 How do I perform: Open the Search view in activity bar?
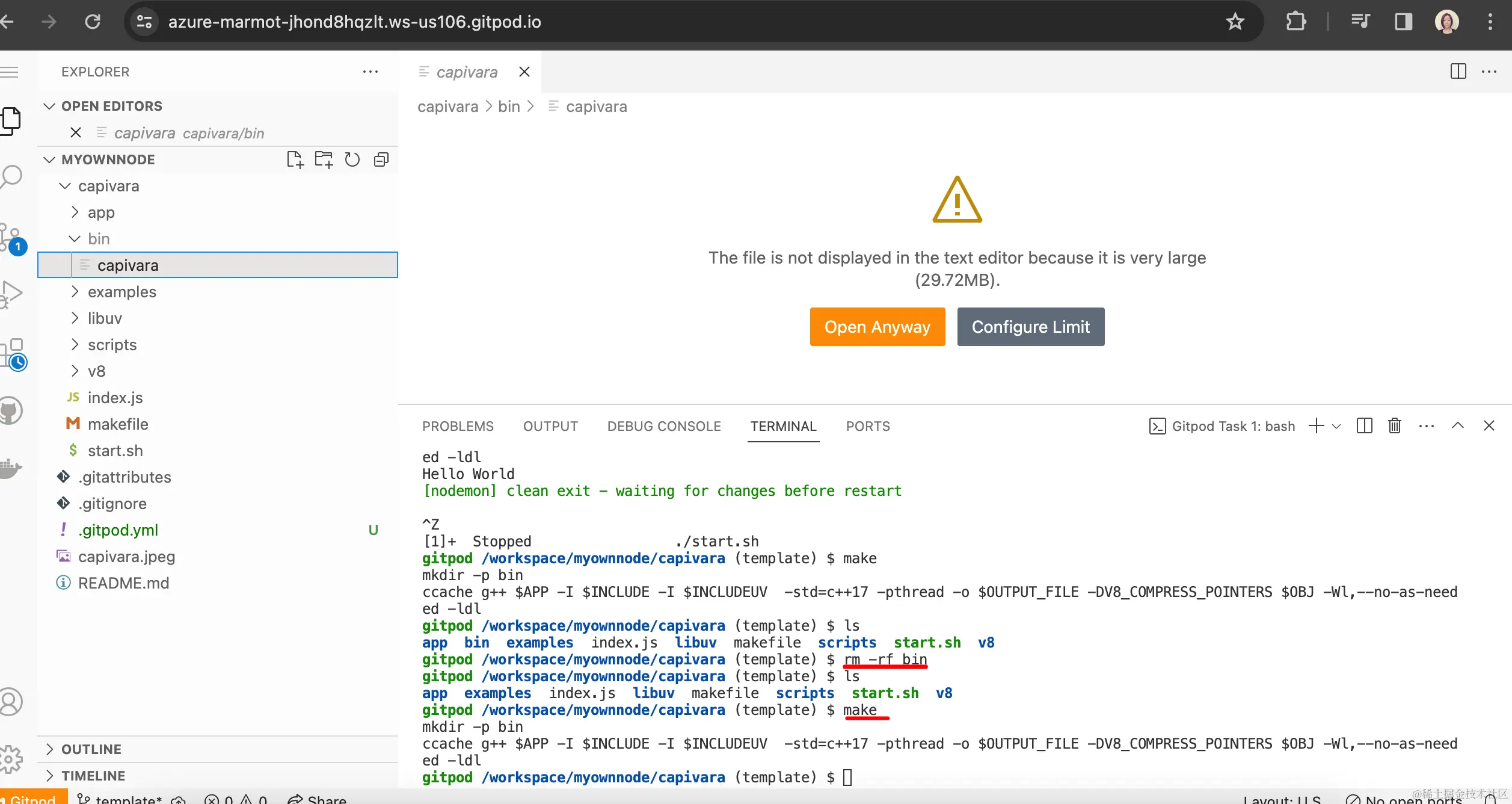coord(12,176)
